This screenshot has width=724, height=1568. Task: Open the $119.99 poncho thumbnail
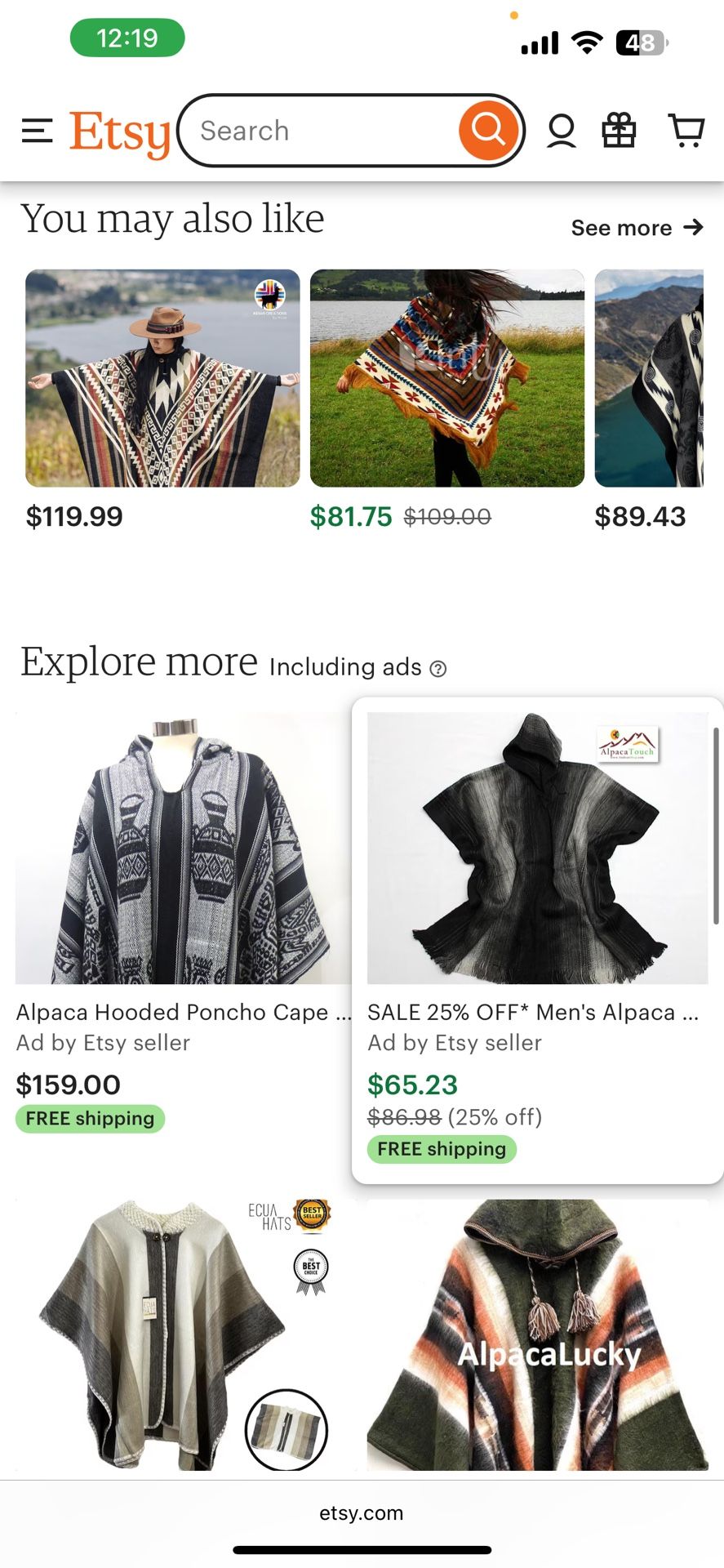[x=162, y=378]
